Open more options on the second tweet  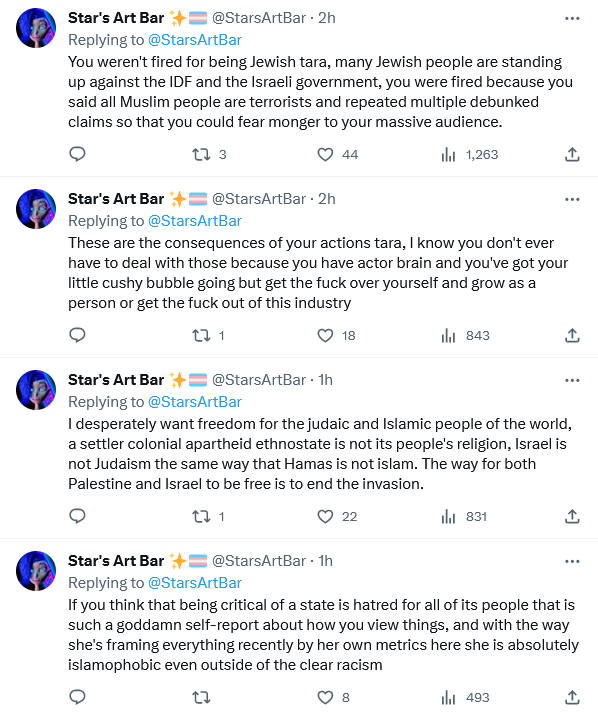572,199
